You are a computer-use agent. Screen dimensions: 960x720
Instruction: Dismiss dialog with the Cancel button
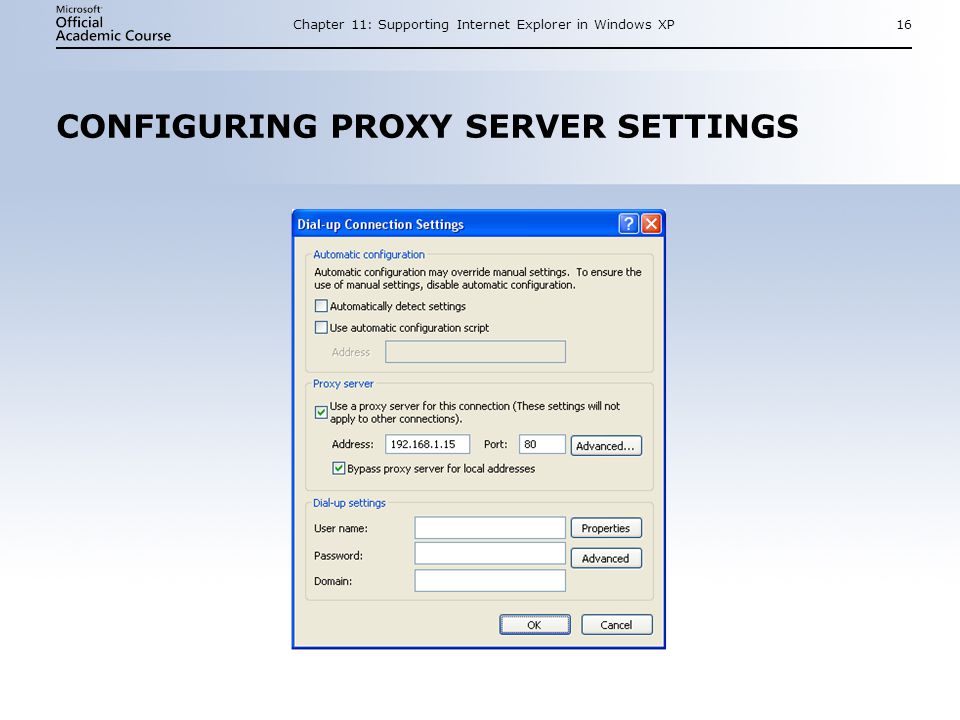tap(617, 624)
